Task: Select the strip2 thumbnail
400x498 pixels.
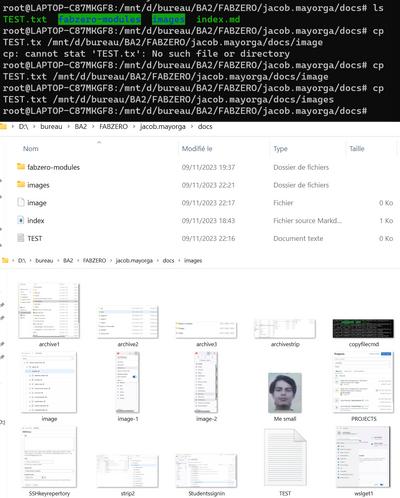Action: [x=128, y=471]
